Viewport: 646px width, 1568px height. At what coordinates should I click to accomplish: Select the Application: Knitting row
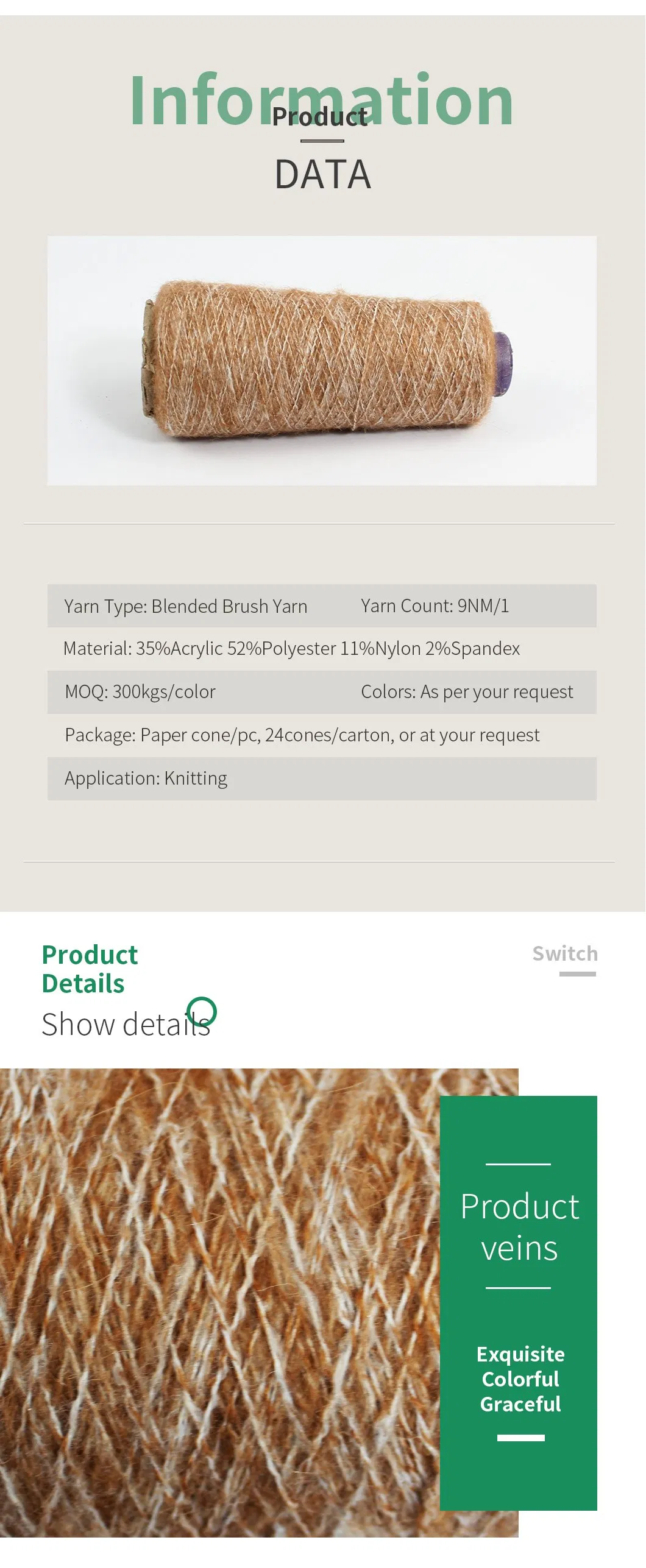pyautogui.click(x=146, y=779)
